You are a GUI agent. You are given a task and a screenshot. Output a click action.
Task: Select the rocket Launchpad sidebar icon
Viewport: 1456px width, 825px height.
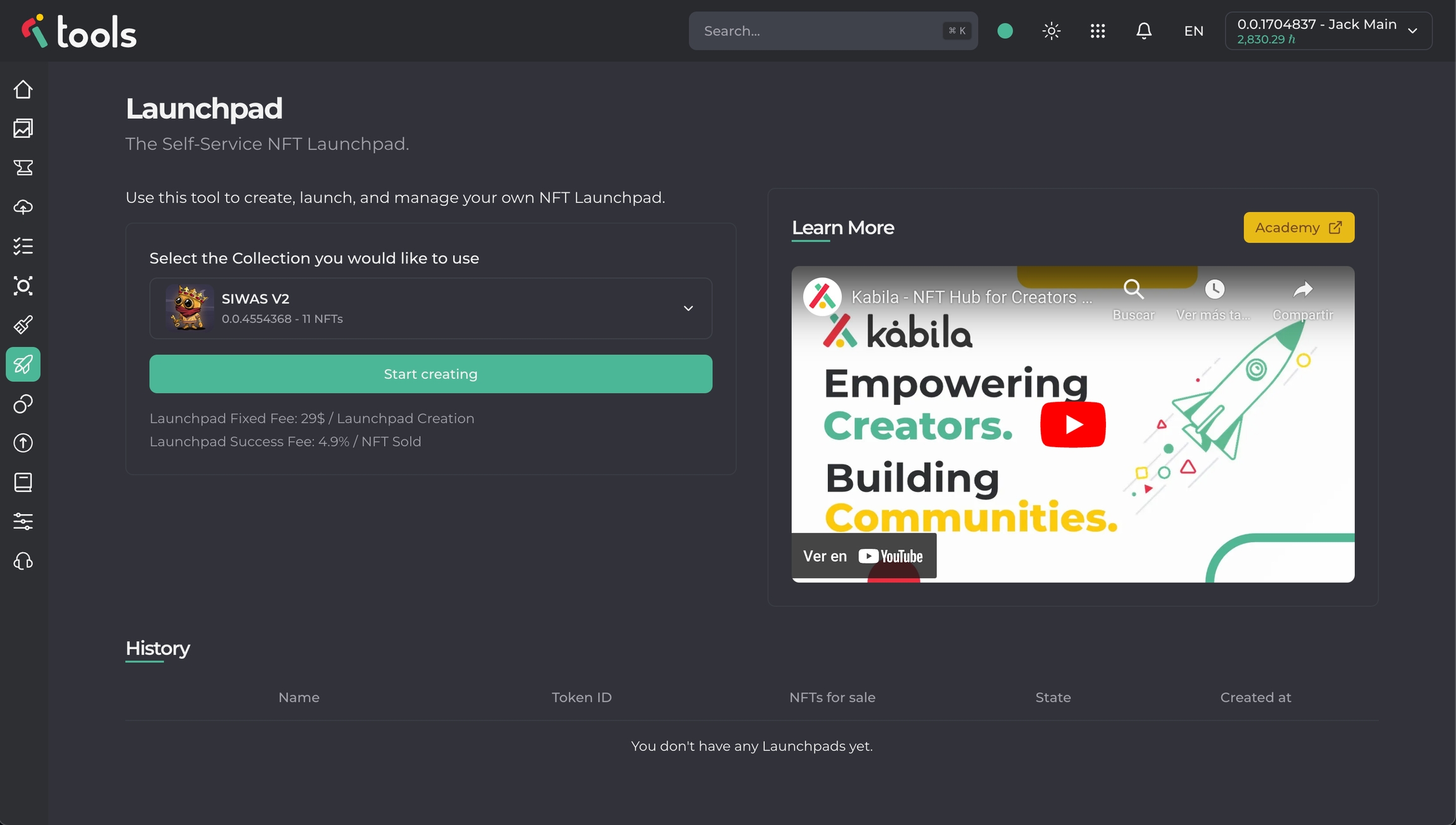23,364
